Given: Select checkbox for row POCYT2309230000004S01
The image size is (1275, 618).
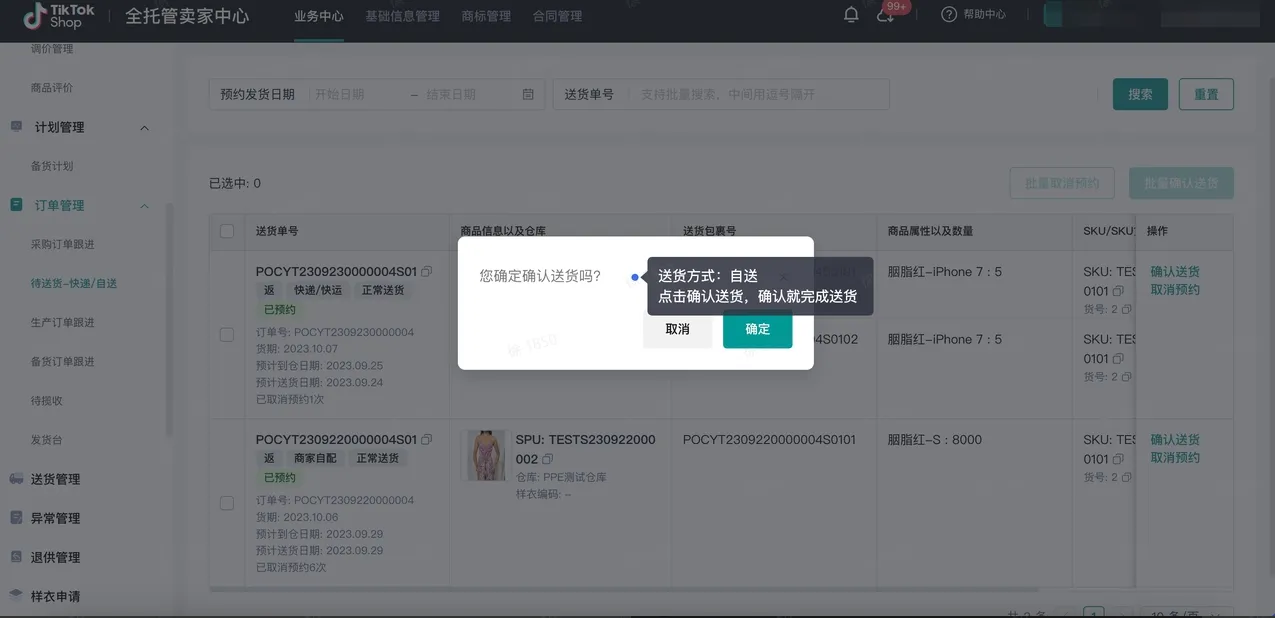Looking at the screenshot, I should point(227,335).
